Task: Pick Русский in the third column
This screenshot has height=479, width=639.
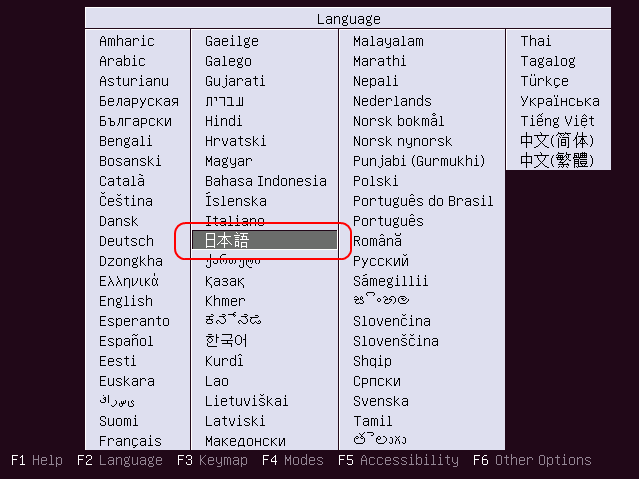Action: tap(381, 261)
